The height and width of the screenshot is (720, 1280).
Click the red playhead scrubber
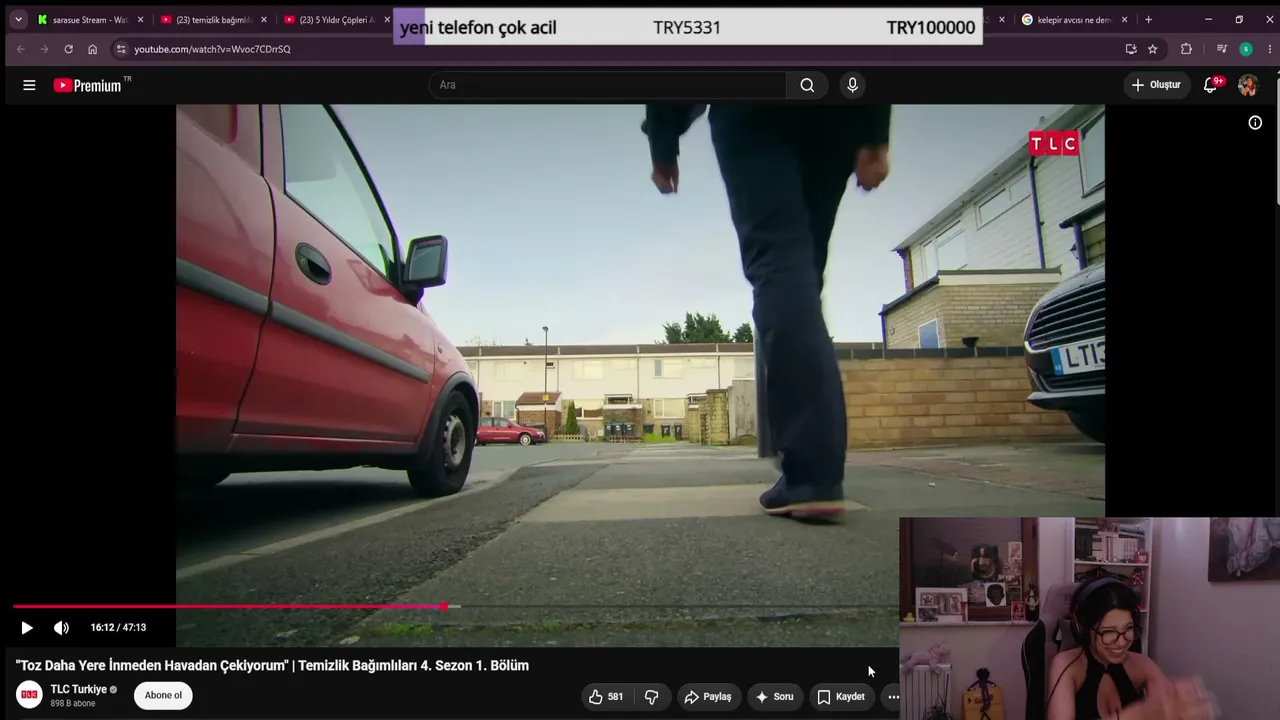coord(444,607)
